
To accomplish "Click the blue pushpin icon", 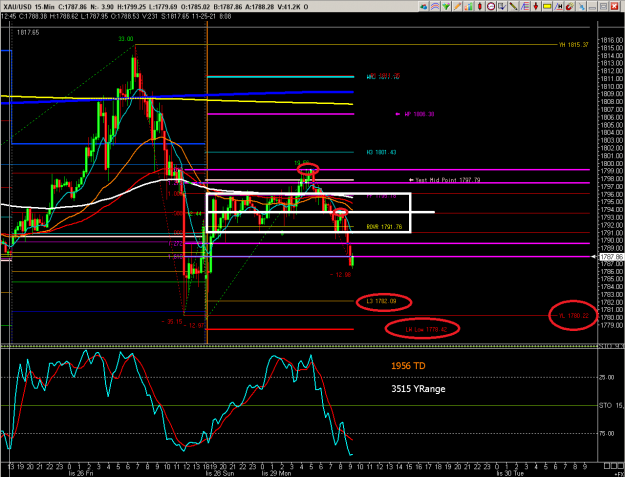I will coord(581,6).
